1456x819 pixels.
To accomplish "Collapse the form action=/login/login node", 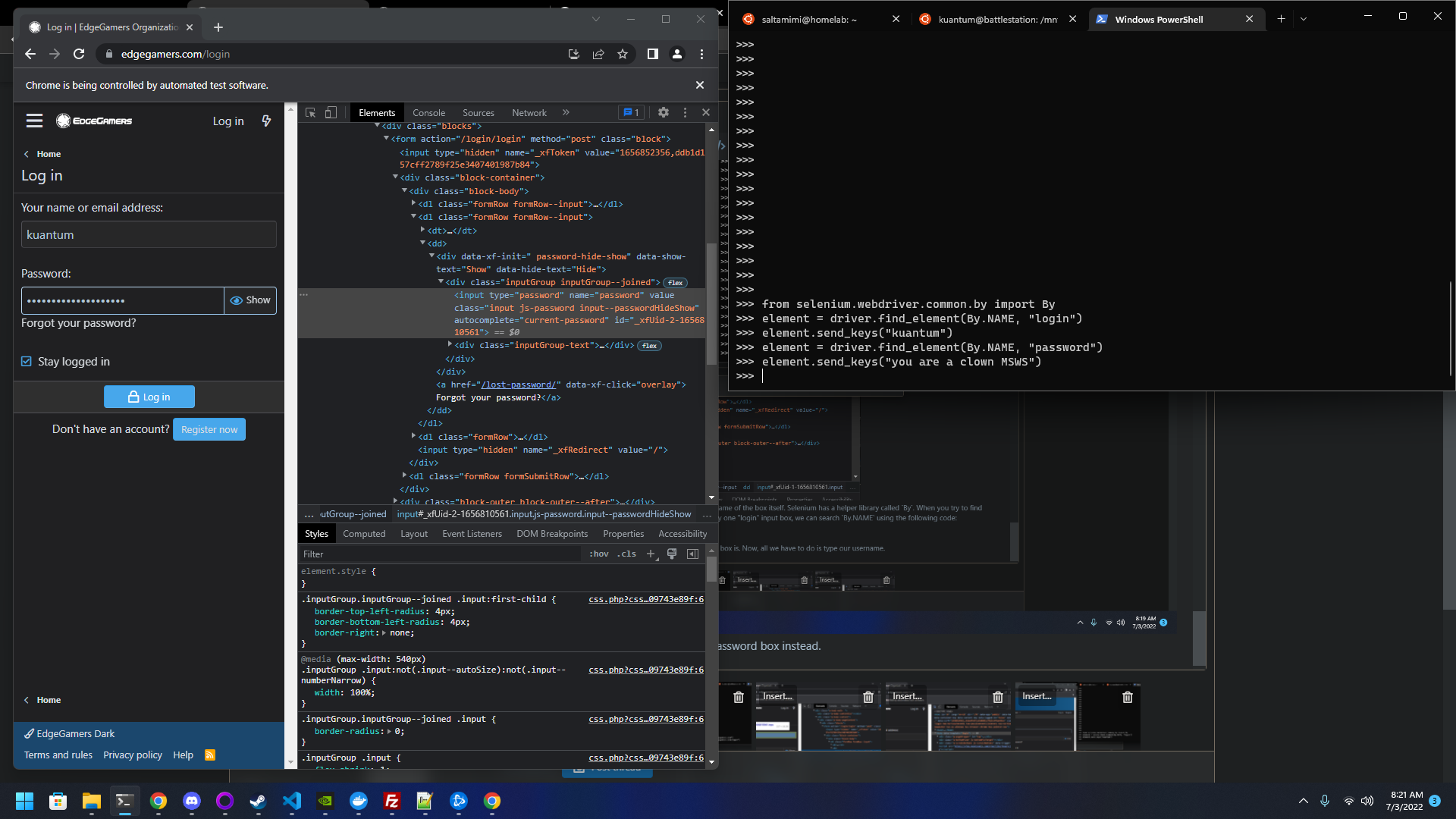I will pyautogui.click(x=386, y=139).
